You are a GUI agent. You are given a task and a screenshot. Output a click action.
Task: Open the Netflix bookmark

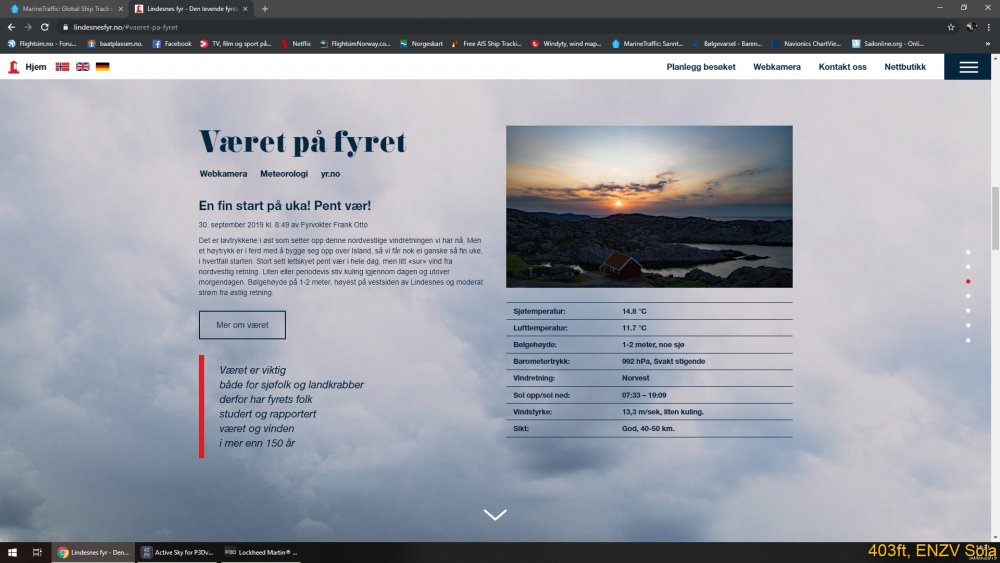coord(295,44)
